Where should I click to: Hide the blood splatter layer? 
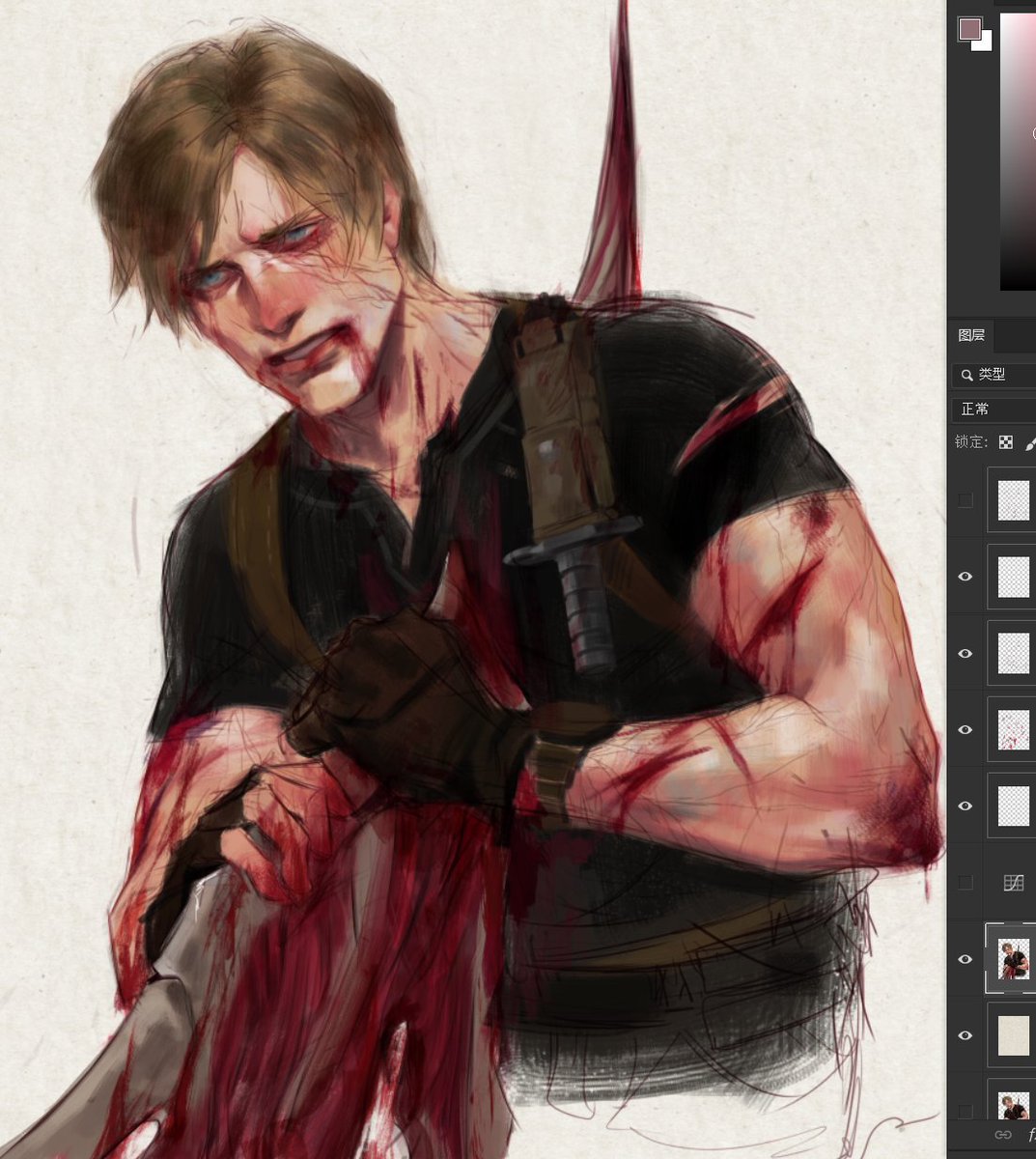point(965,730)
